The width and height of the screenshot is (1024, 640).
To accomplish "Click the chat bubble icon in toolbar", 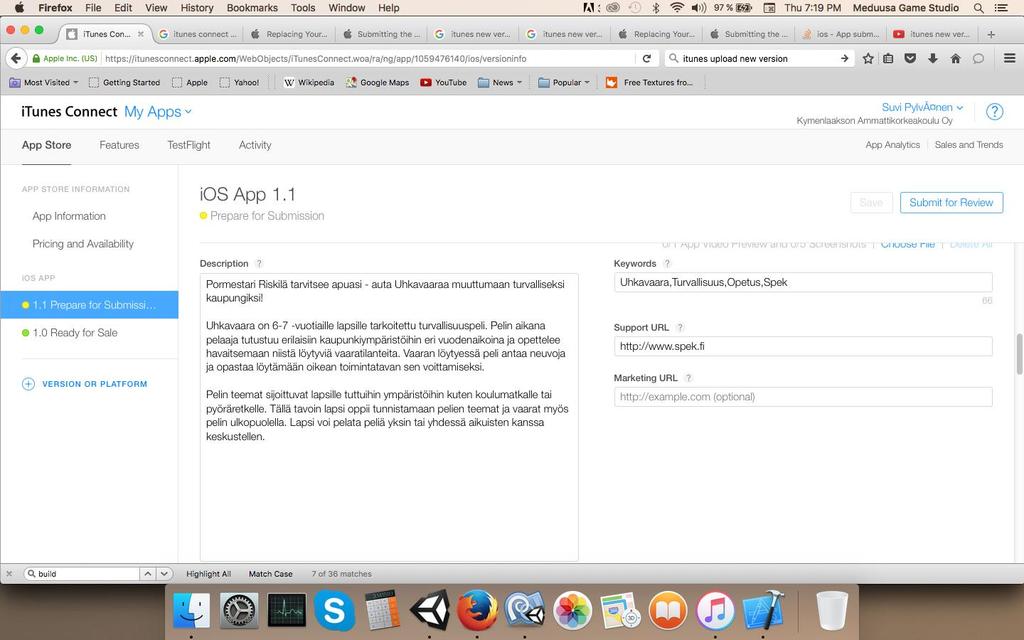I will coord(978,58).
